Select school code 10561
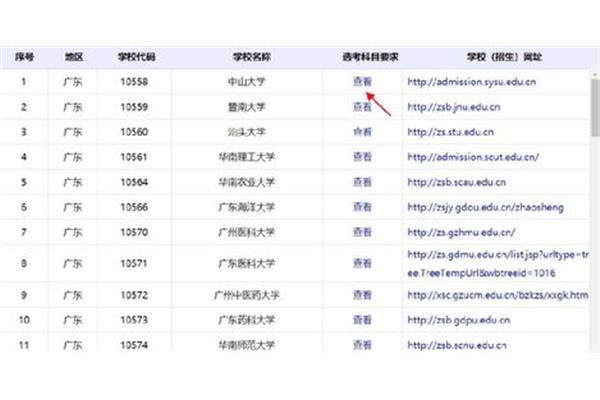Viewport: 600px width, 400px height. (134, 157)
